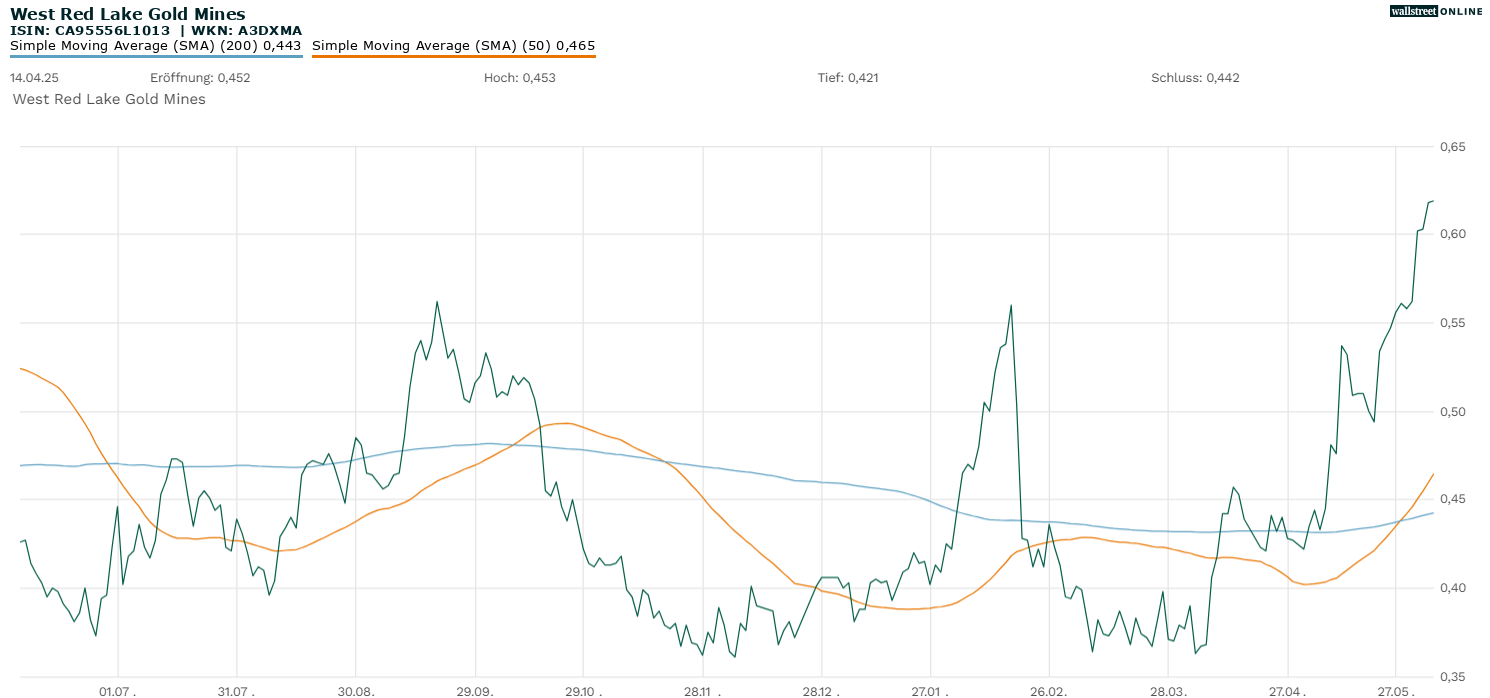Click the 29.09. x-axis date label

click(474, 690)
